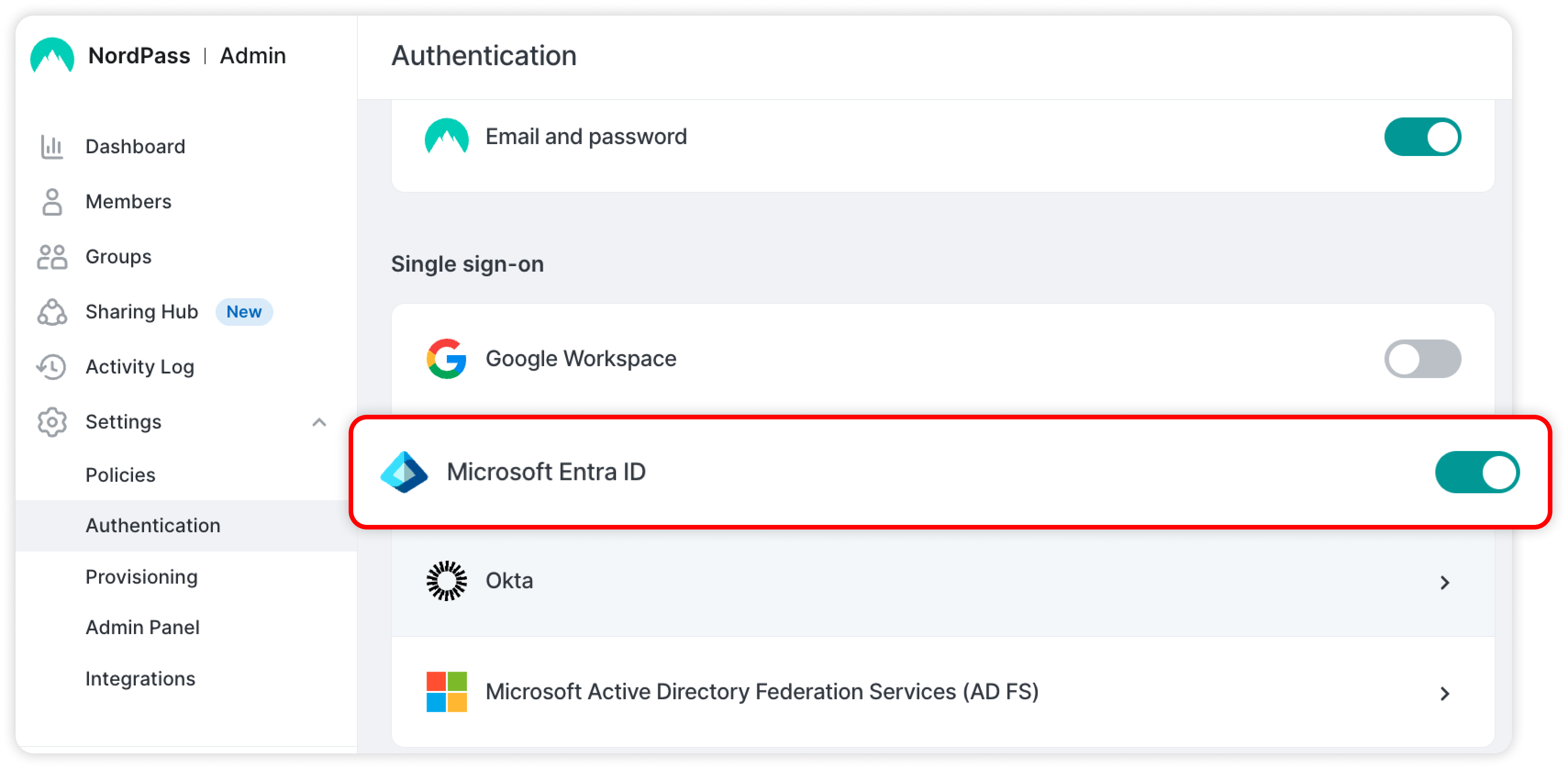Click the New badge beside Sharing Hub
The image size is (1568, 769).
click(x=244, y=312)
